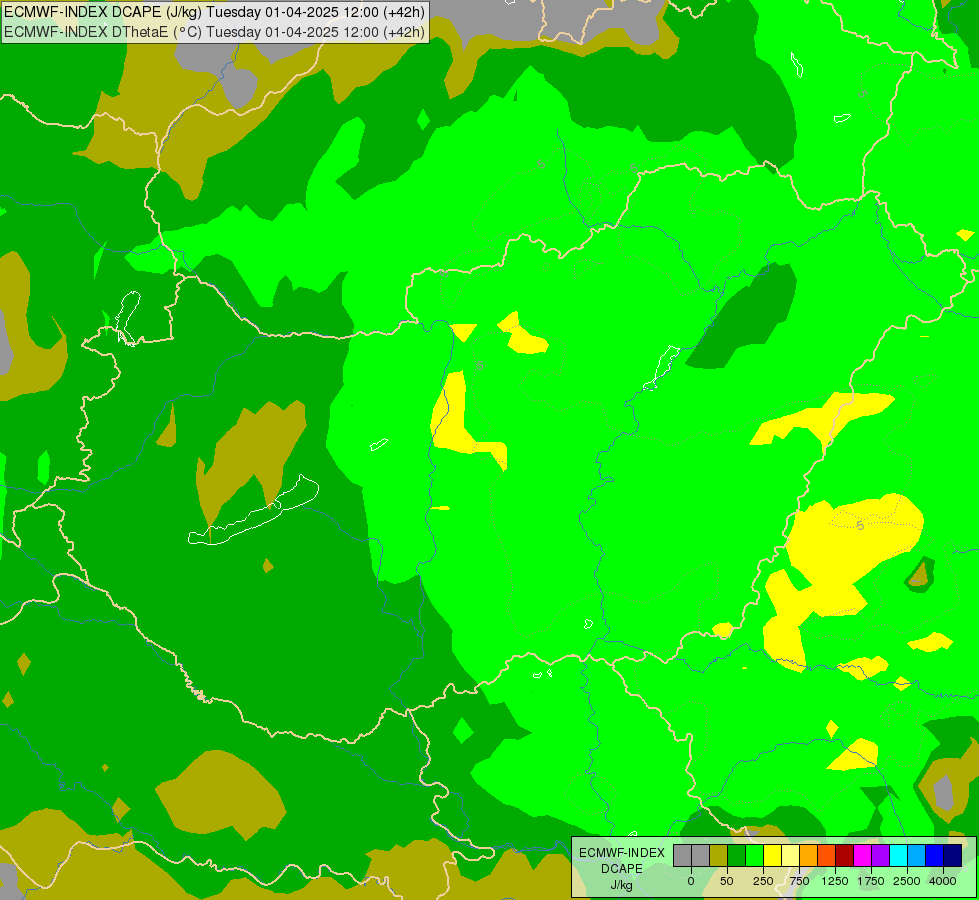The image size is (979, 900).
Task: Click the legend value 4000
Action: (943, 881)
